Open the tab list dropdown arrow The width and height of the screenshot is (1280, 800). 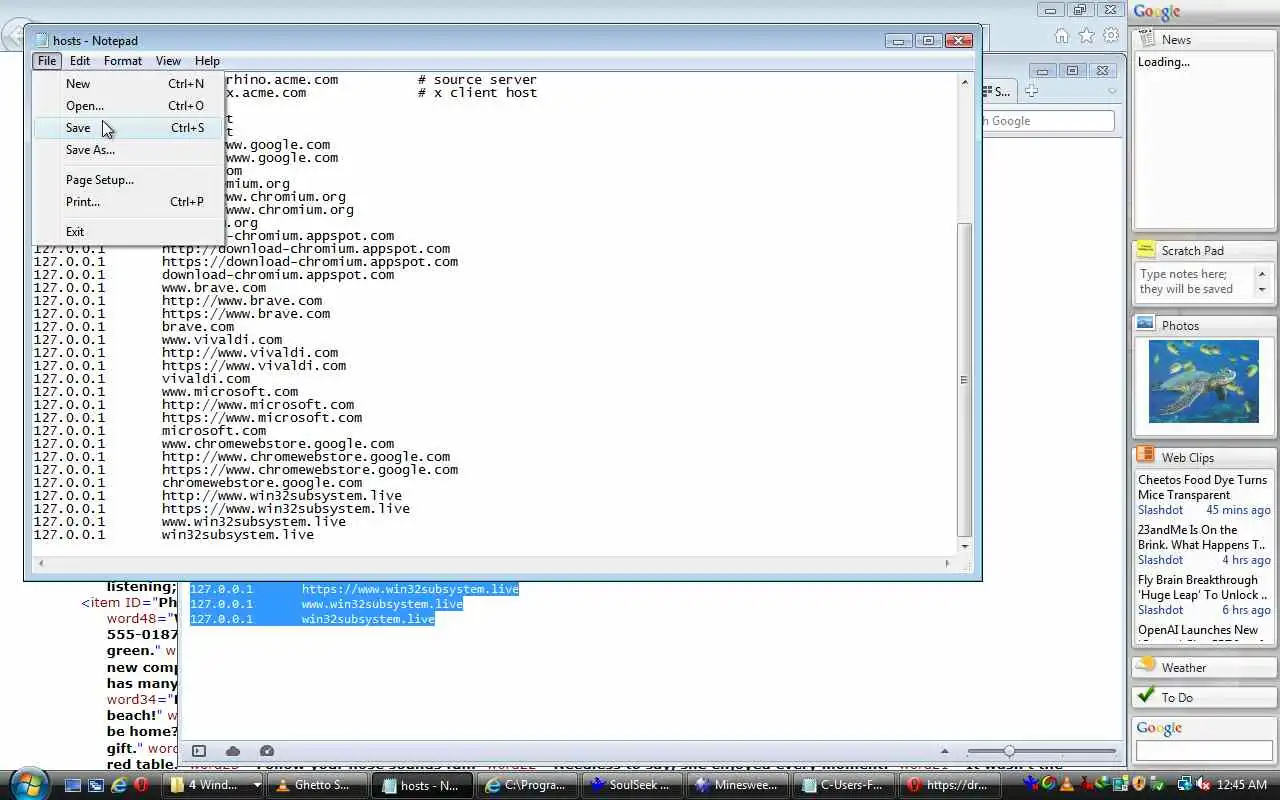point(1112,91)
